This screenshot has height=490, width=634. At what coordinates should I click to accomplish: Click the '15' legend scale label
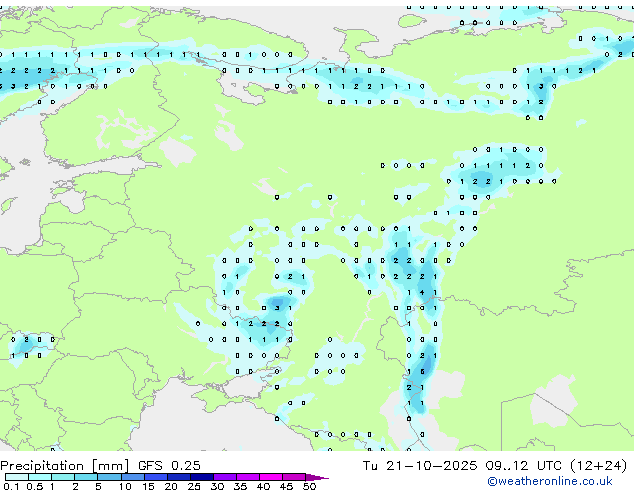point(148,486)
